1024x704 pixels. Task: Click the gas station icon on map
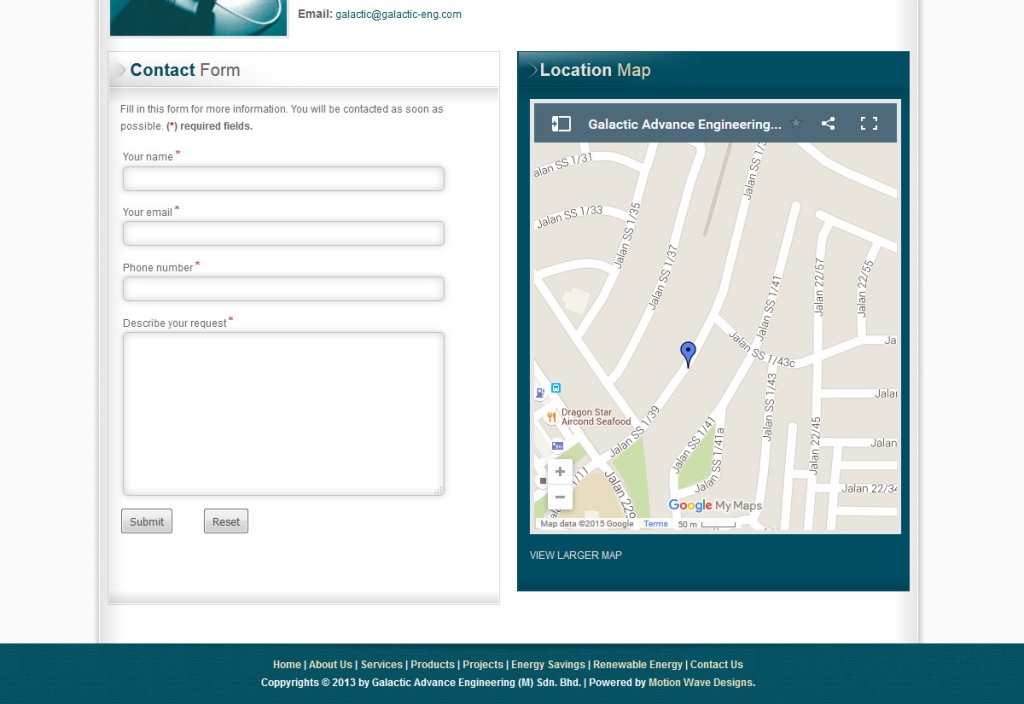click(x=541, y=392)
